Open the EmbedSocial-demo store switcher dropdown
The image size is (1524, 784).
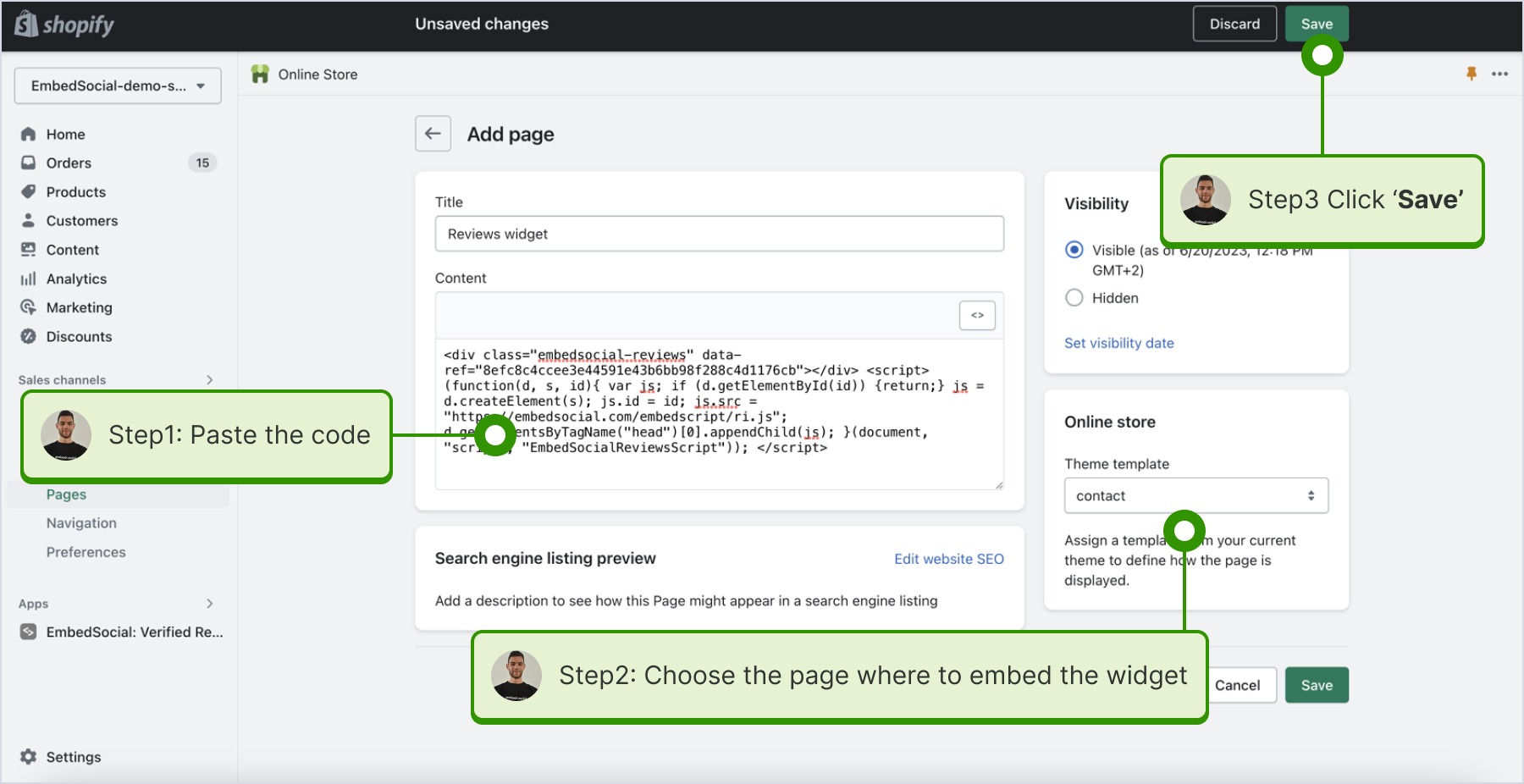point(118,86)
